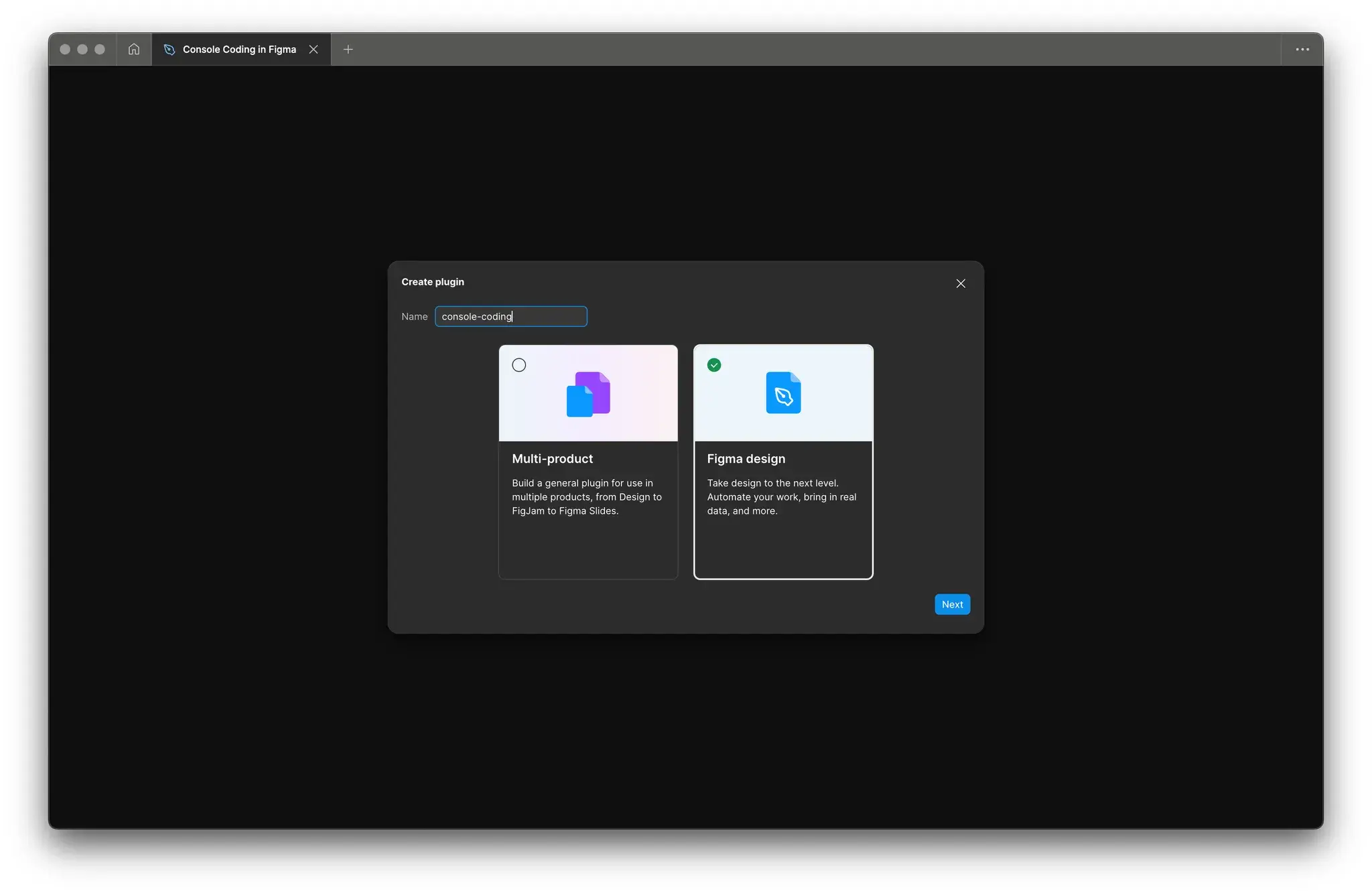1372x893 pixels.
Task: Close the Create plugin dialog
Action: pyautogui.click(x=960, y=283)
